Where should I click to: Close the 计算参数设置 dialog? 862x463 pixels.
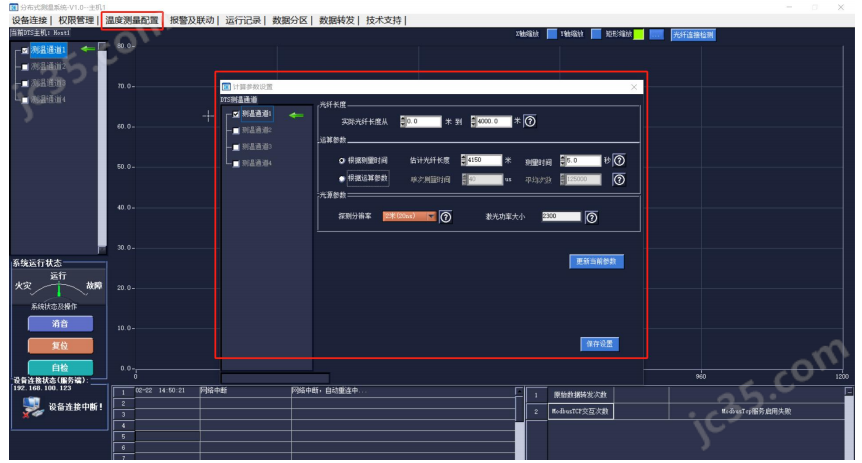(x=634, y=87)
